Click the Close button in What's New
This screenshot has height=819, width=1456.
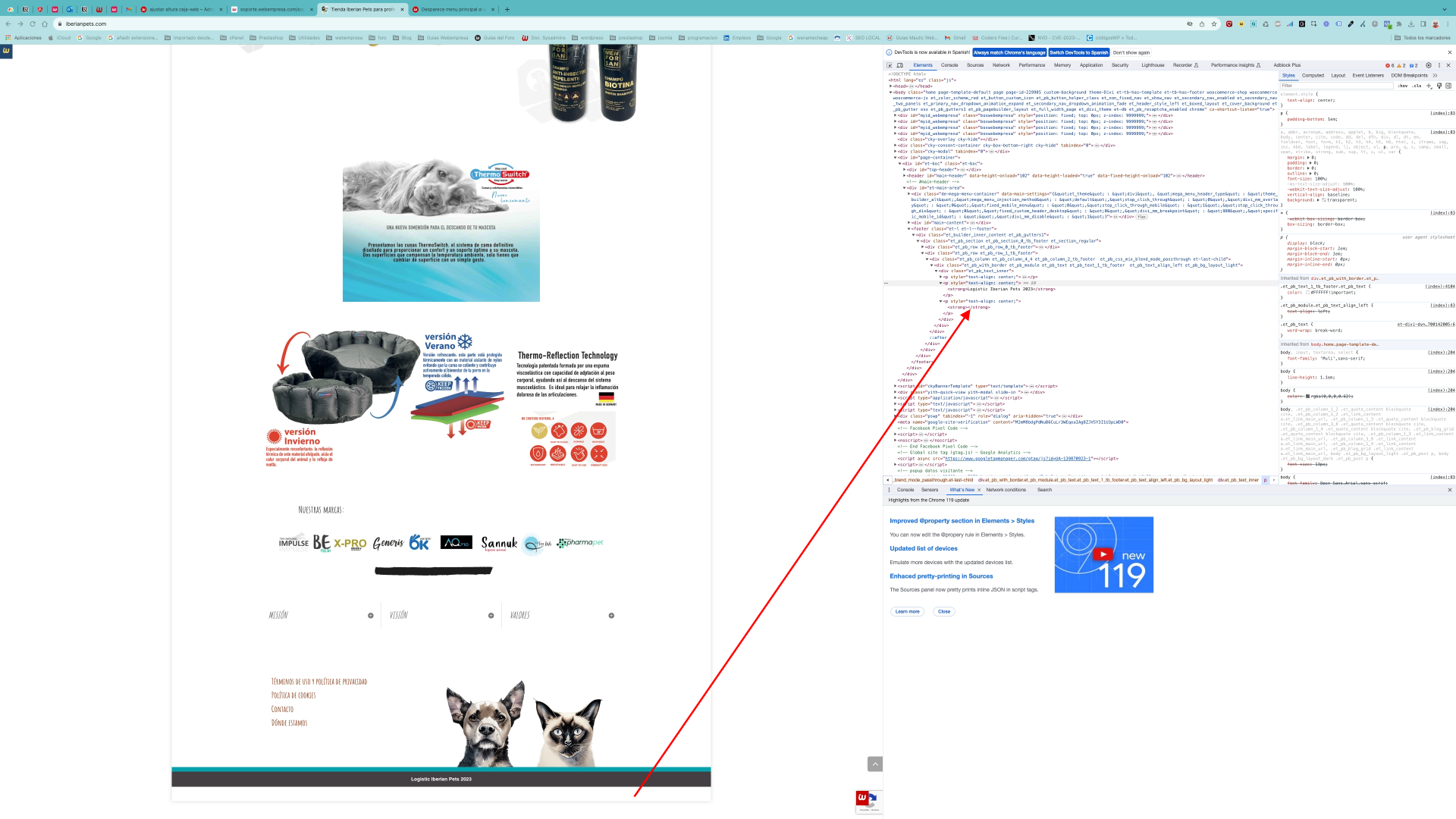click(x=944, y=611)
